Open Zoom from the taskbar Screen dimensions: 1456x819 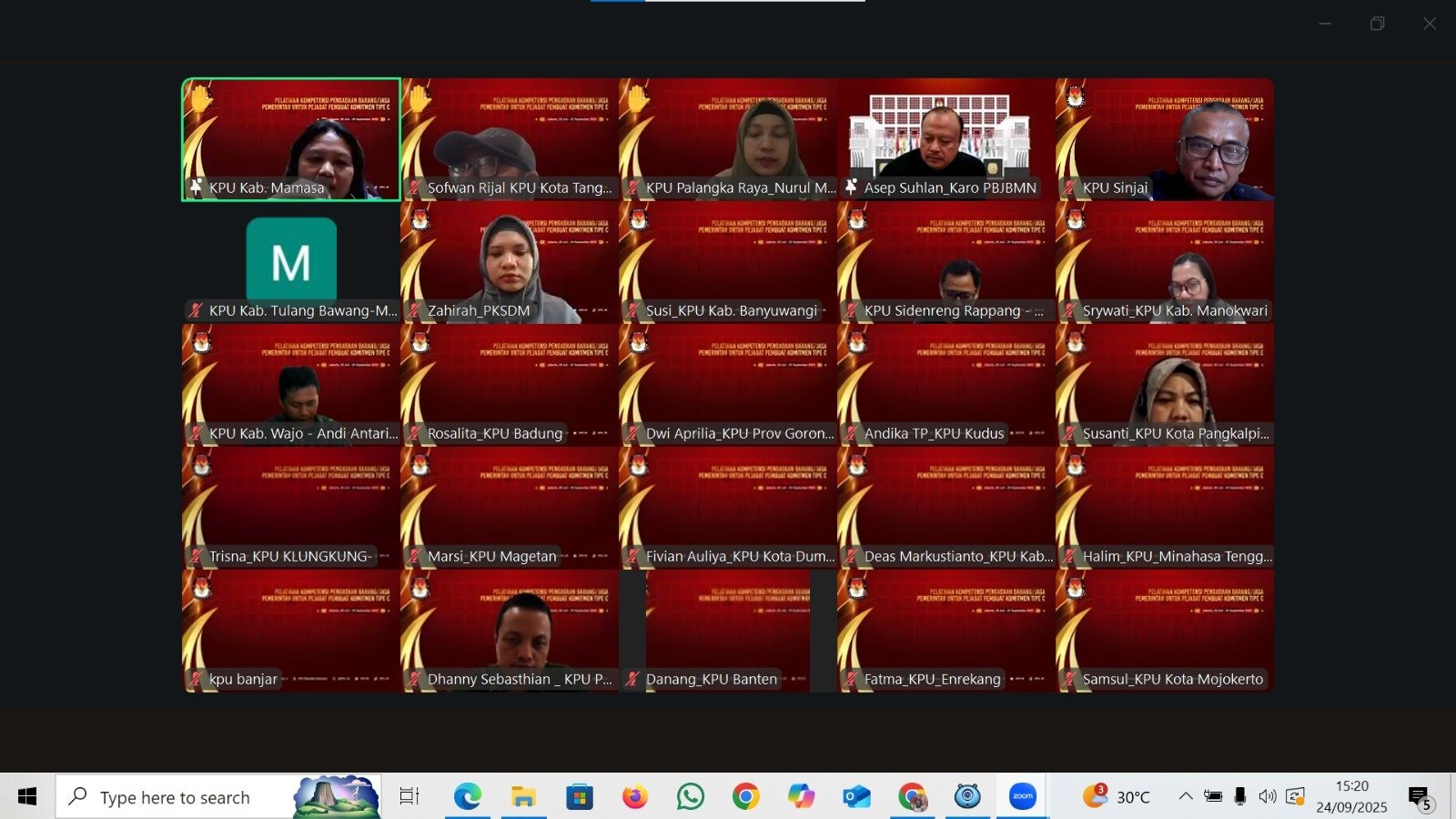point(1023,797)
